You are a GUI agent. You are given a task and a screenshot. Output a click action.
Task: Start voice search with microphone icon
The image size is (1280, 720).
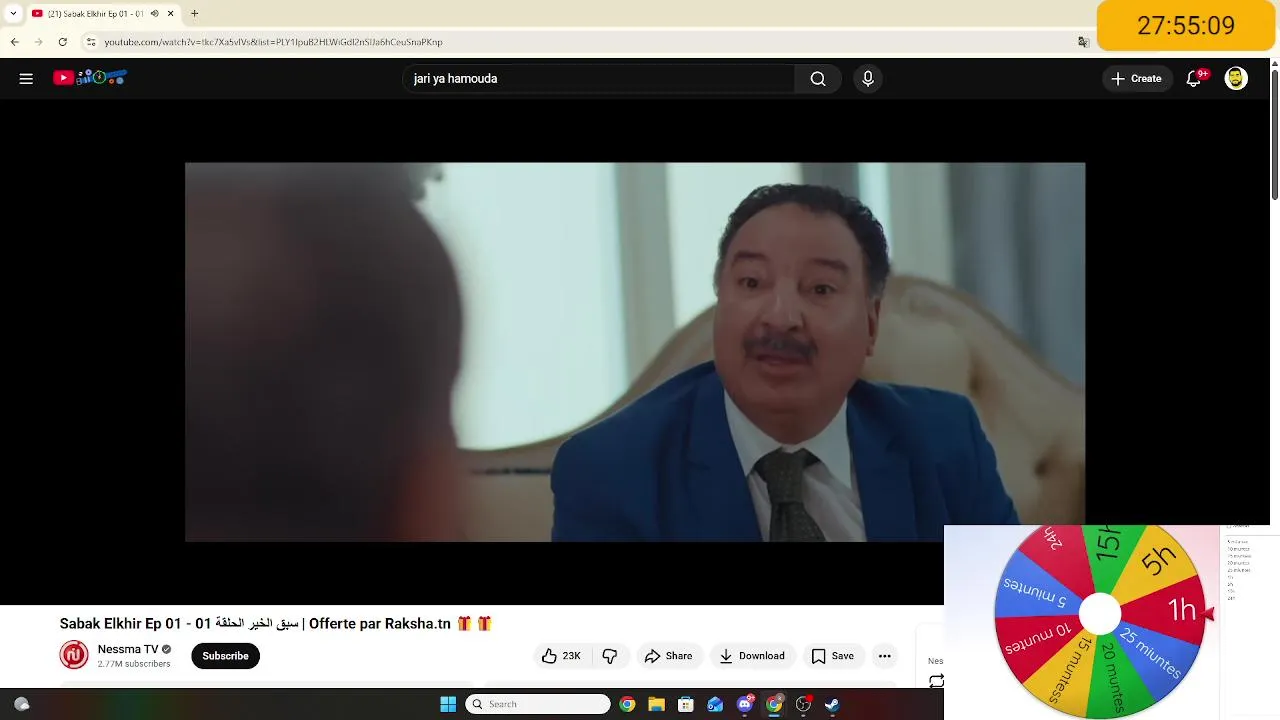(x=868, y=79)
